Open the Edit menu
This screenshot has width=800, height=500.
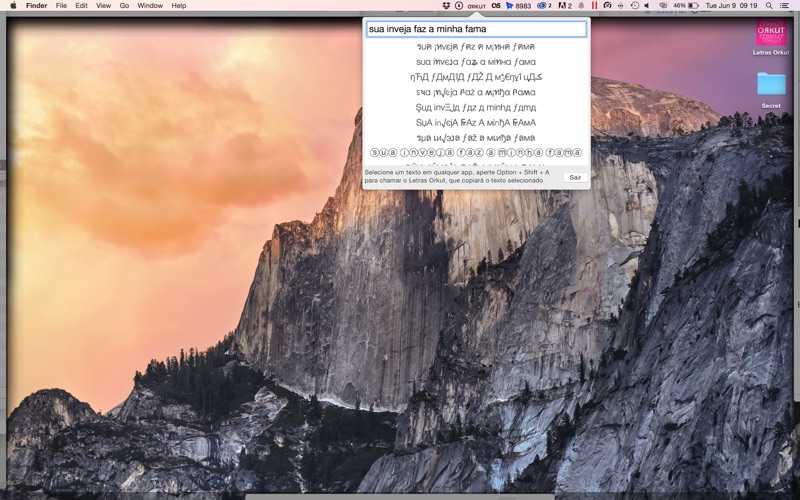(81, 6)
